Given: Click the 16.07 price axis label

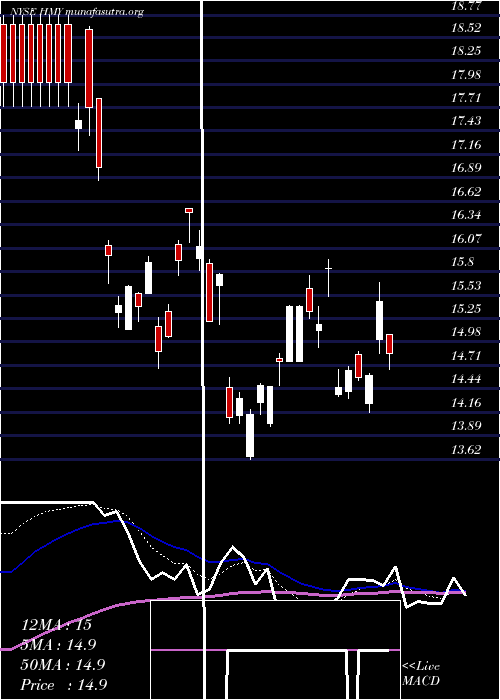Looking at the screenshot, I should (x=467, y=238).
